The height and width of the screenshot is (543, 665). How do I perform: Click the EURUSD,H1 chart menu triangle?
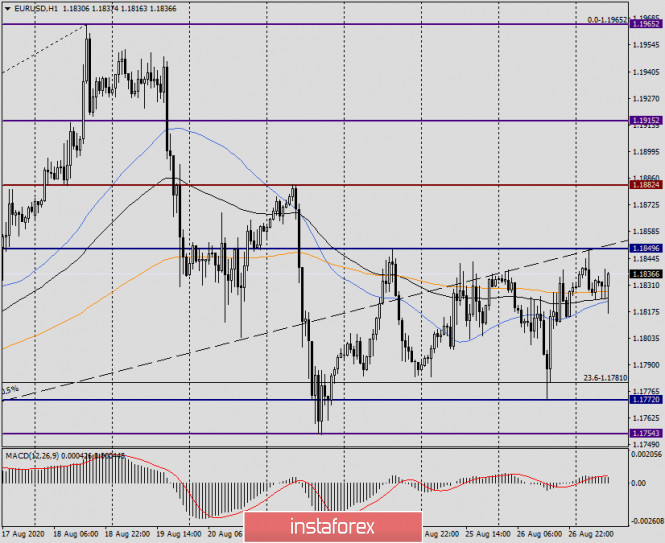(8, 8)
